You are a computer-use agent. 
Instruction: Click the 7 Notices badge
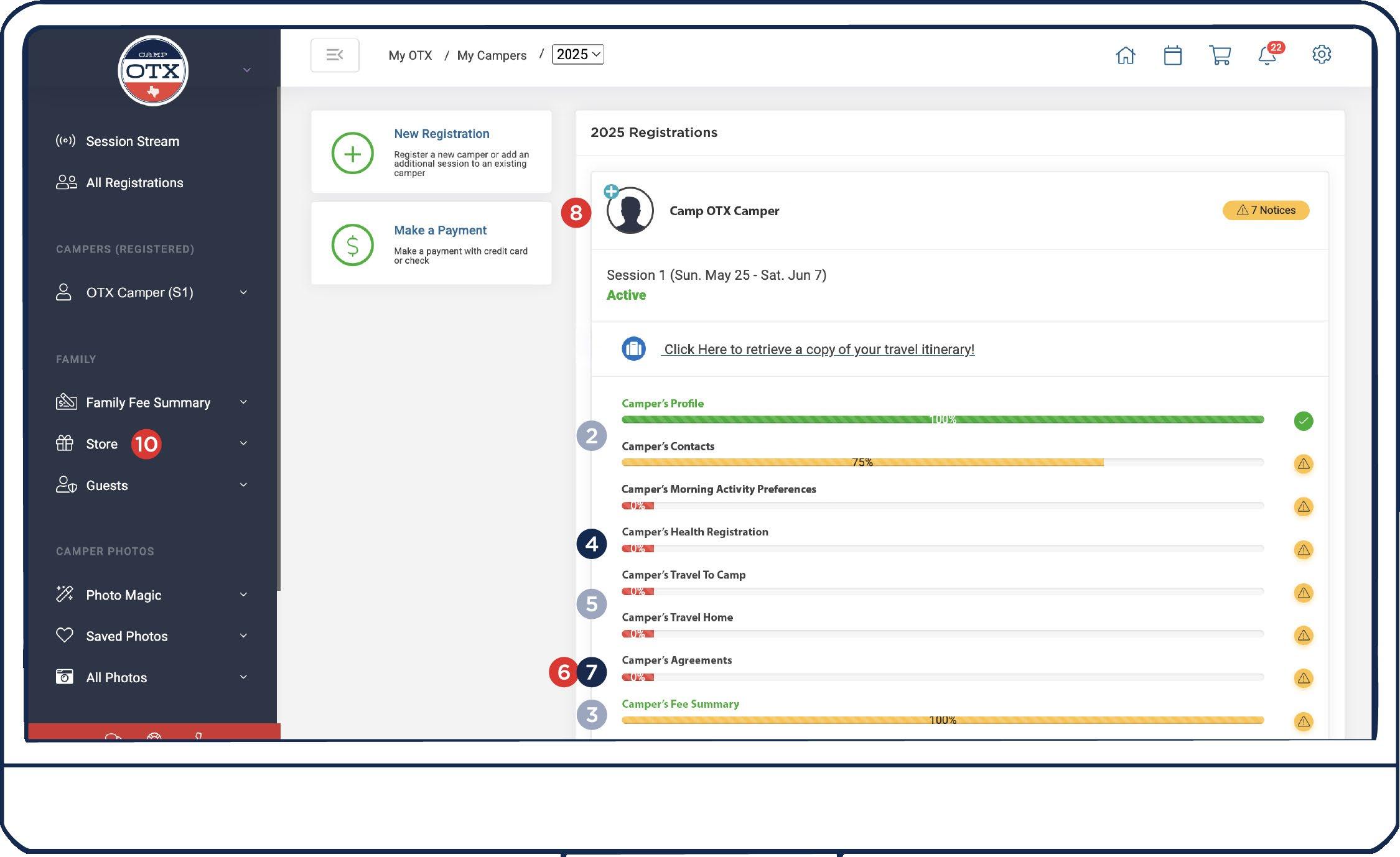click(x=1266, y=210)
